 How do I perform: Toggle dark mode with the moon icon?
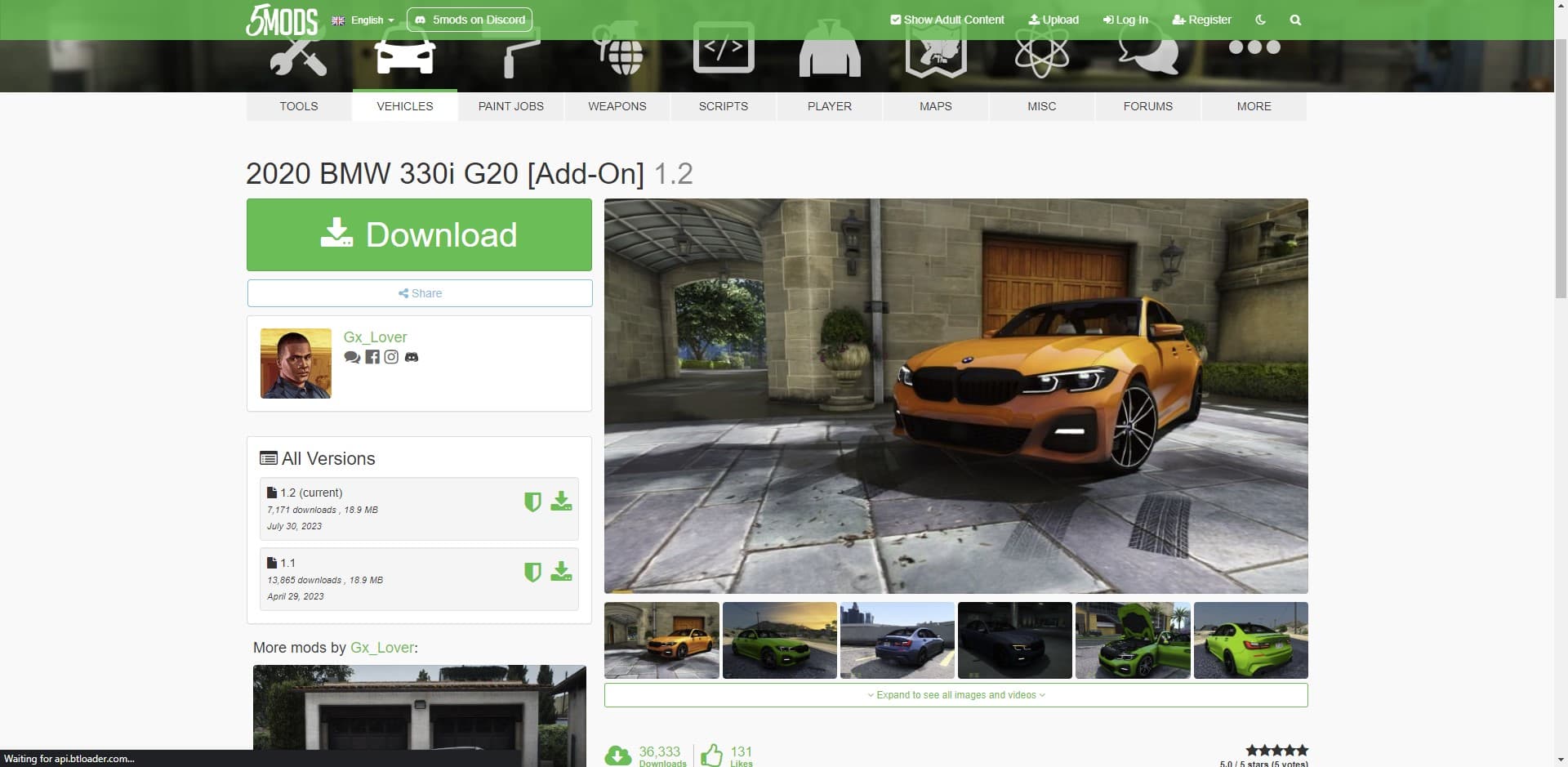click(x=1260, y=20)
